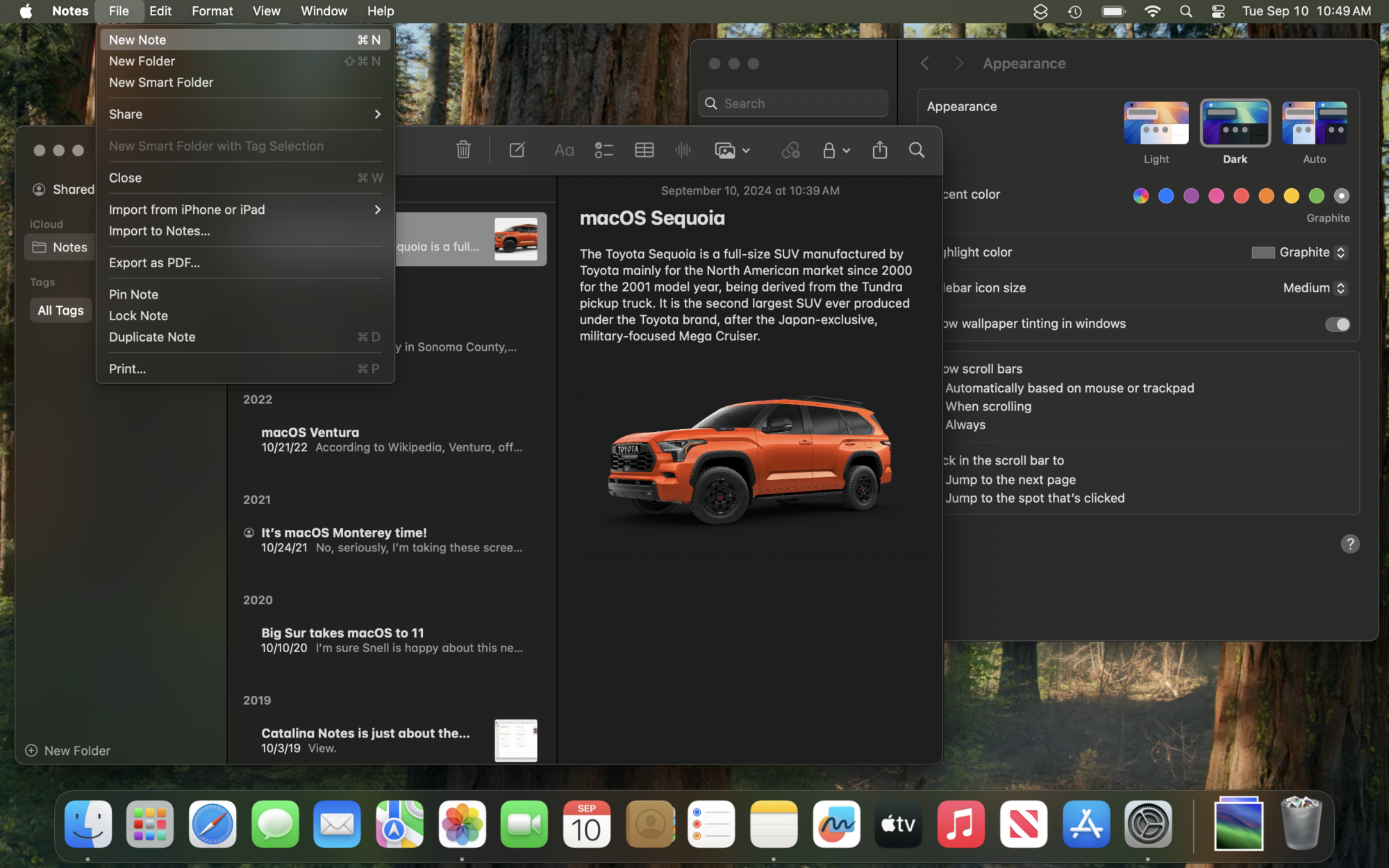This screenshot has height=868, width=1389.
Task: Insert a checklist into the note
Action: coord(603,150)
